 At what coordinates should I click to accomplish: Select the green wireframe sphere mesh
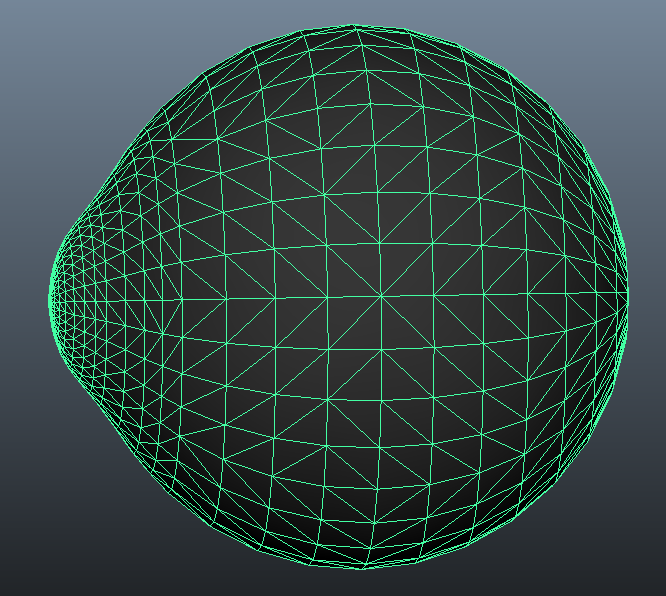click(339, 297)
